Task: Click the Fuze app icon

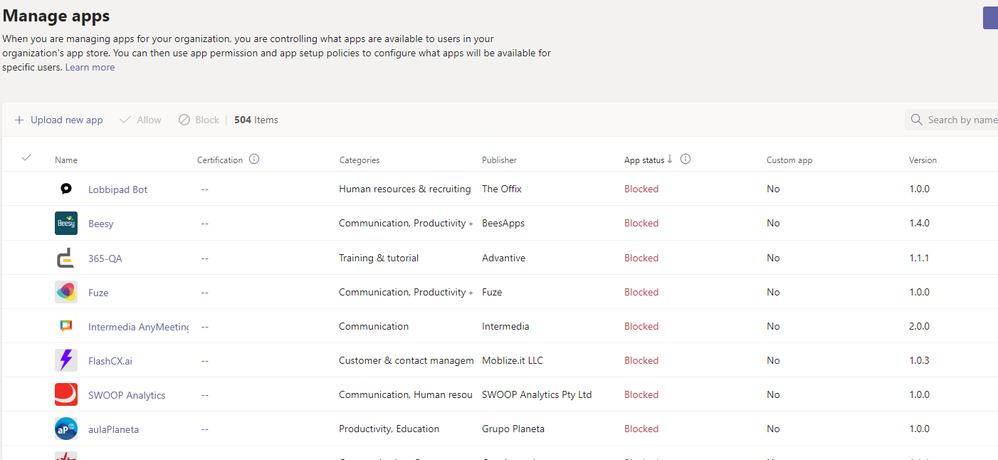Action: click(x=66, y=292)
